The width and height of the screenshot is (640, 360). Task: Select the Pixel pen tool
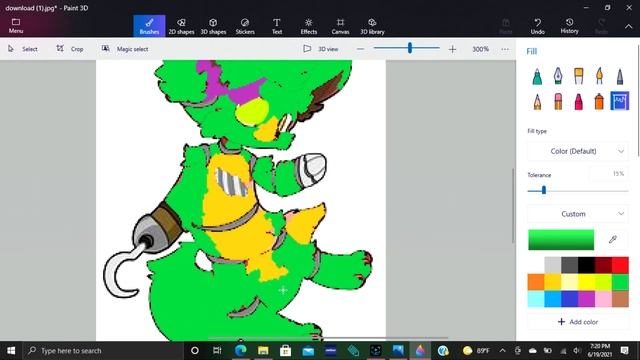620,76
